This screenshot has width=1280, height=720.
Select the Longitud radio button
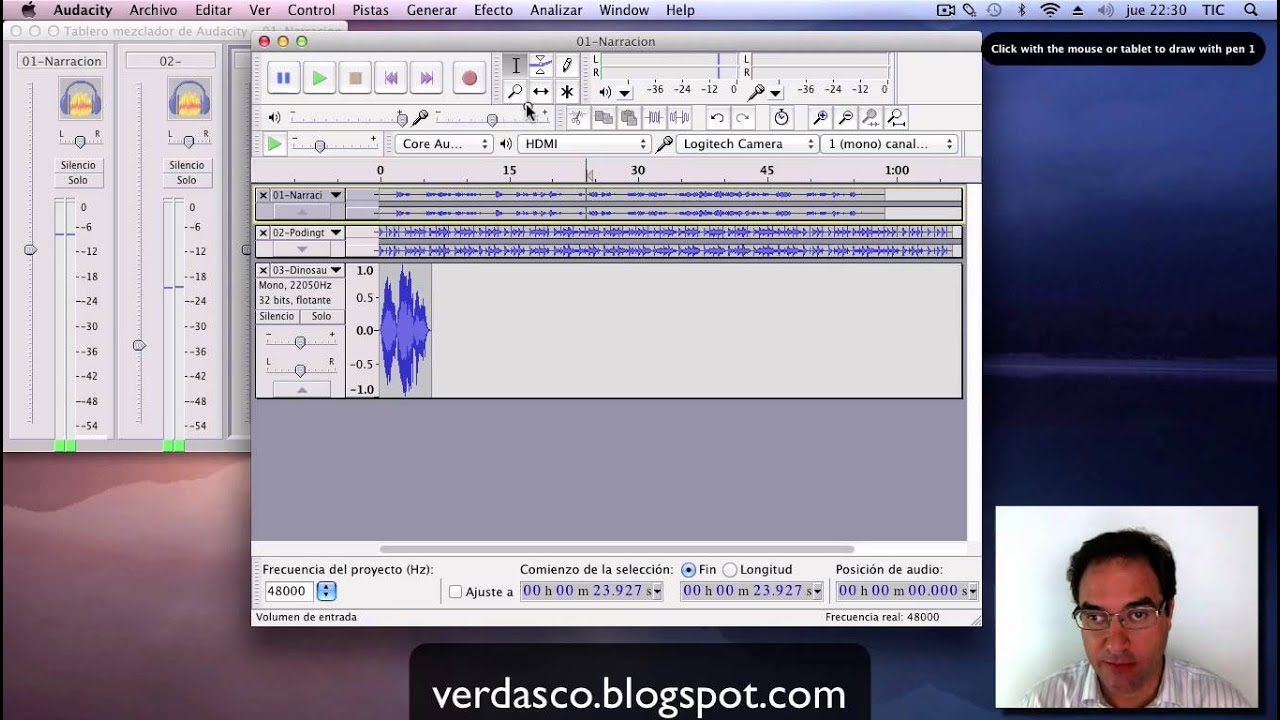729,570
